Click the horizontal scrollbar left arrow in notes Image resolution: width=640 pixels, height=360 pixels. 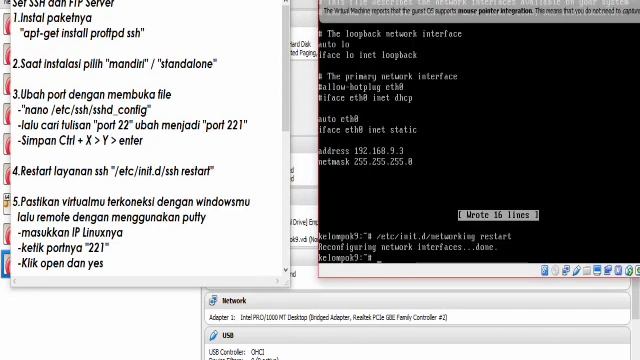tap(15, 281)
